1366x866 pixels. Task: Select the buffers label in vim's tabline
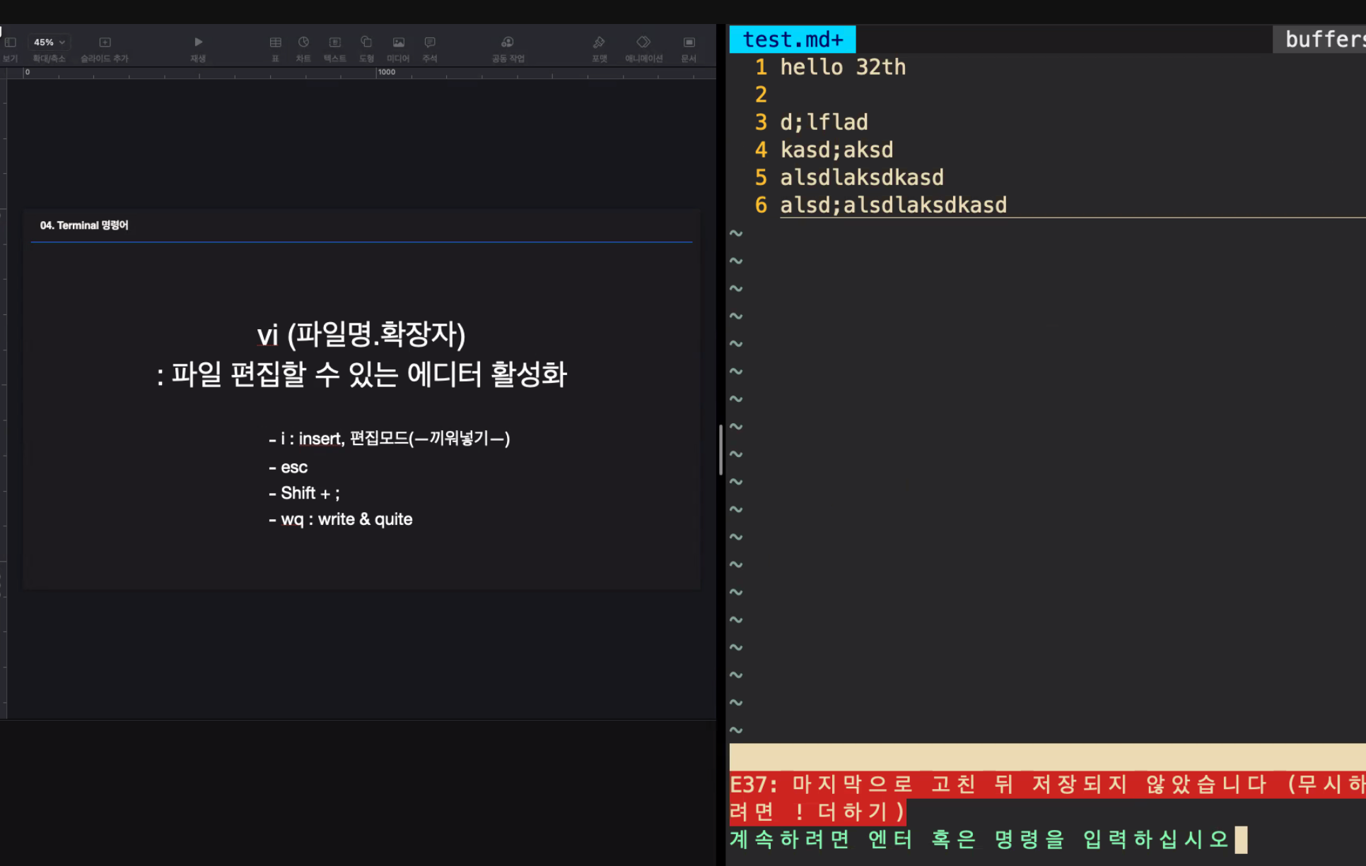point(1327,39)
